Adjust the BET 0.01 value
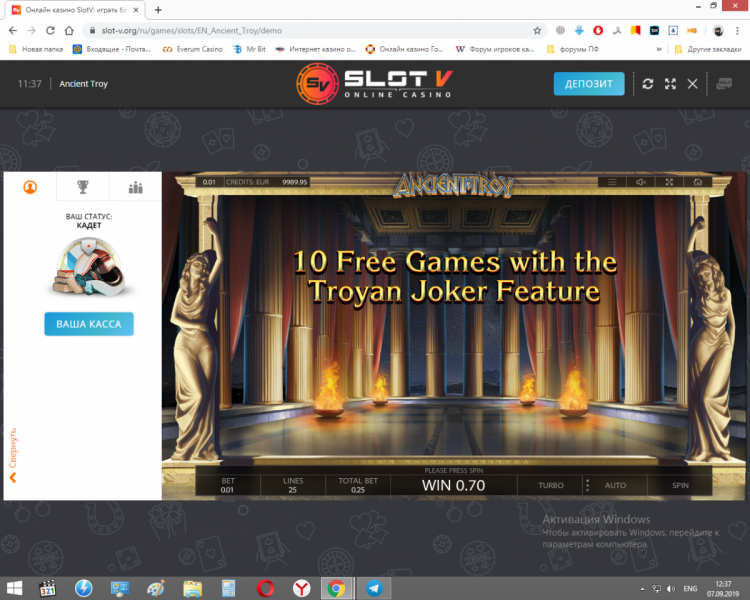The width and height of the screenshot is (750, 600). (228, 485)
